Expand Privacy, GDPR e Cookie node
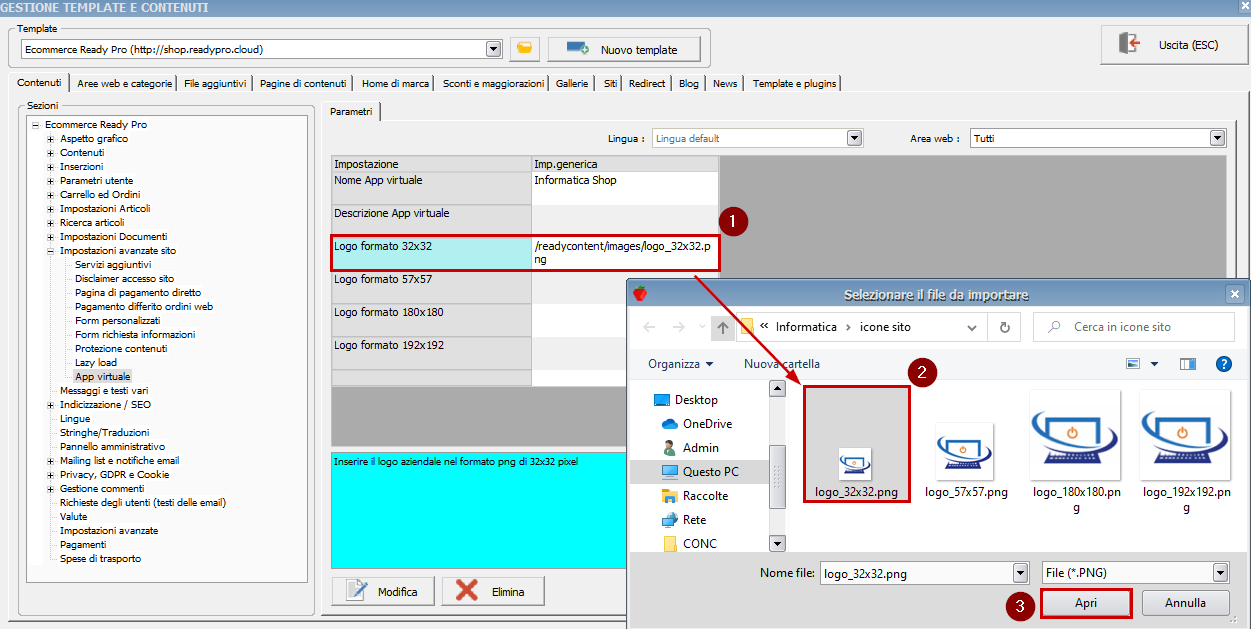Image resolution: width=1251 pixels, height=629 pixels. [51, 475]
